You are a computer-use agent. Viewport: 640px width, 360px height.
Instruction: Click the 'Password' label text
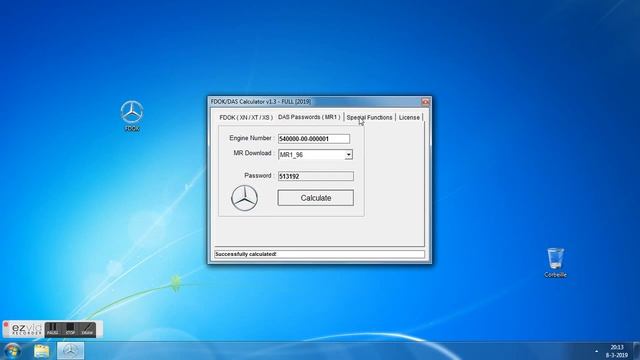click(x=258, y=176)
